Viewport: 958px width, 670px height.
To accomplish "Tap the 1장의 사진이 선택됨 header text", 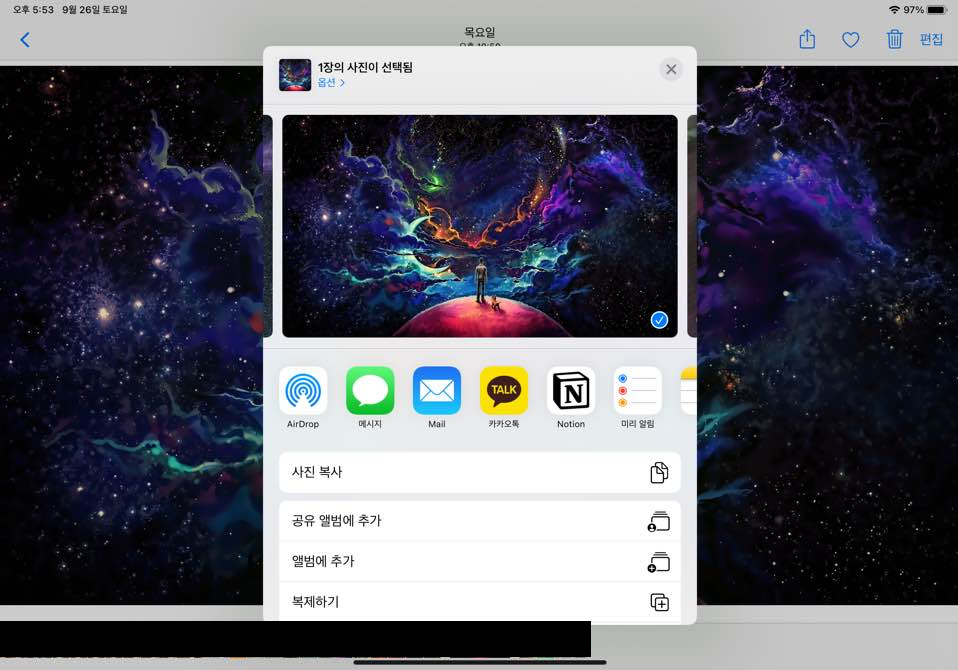I will point(365,67).
